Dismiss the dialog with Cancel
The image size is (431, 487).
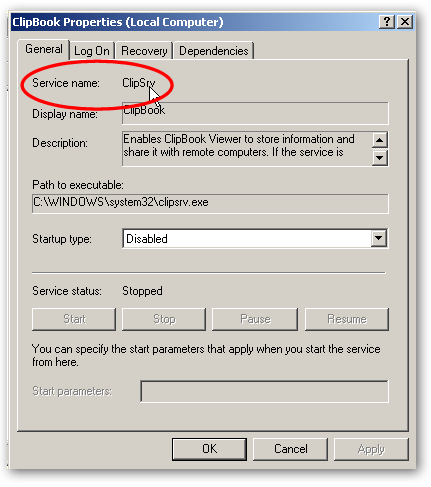[x=290, y=449]
